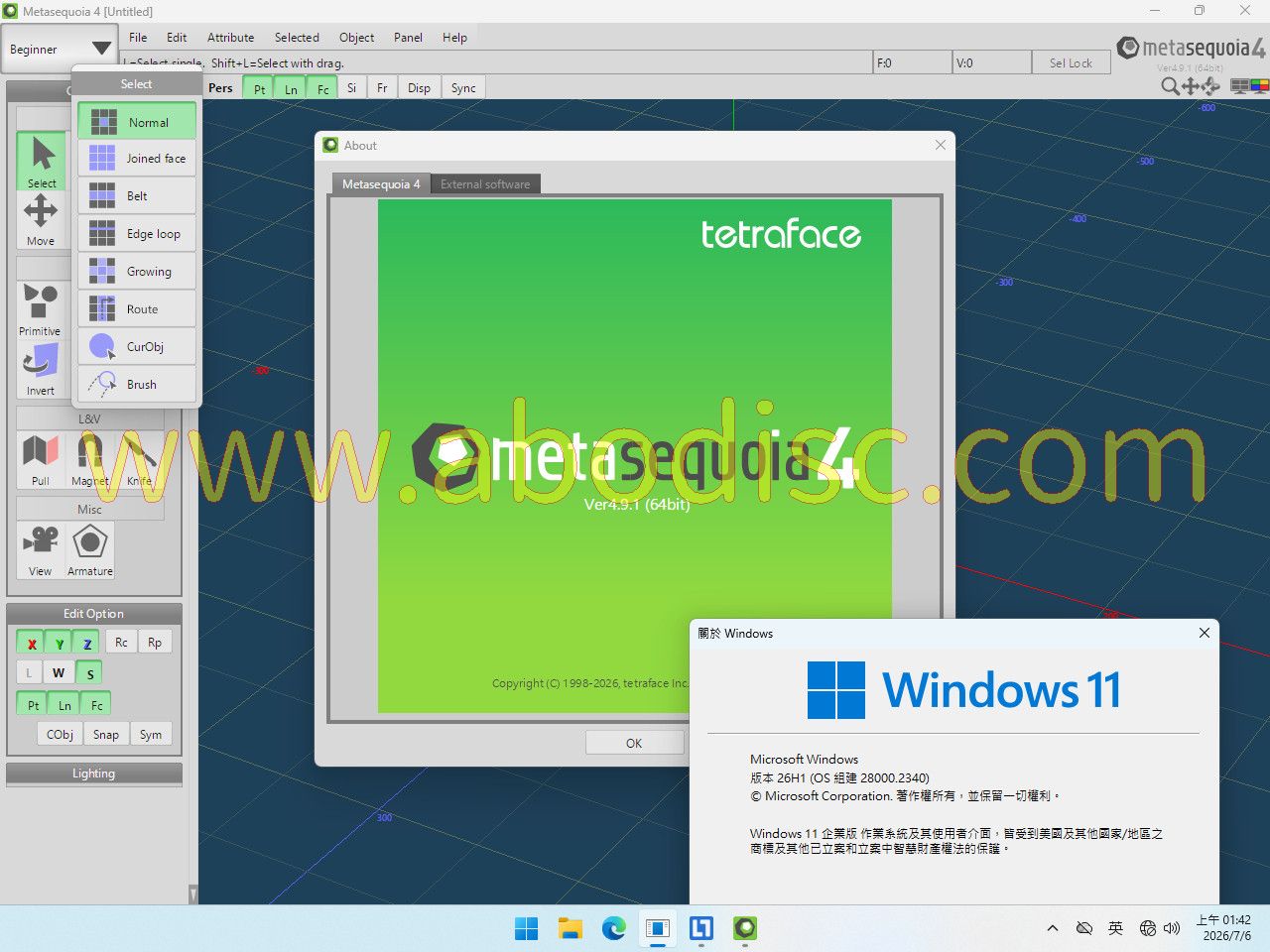The image size is (1270, 952).
Task: Open clock and date in taskbar
Action: click(x=1224, y=928)
